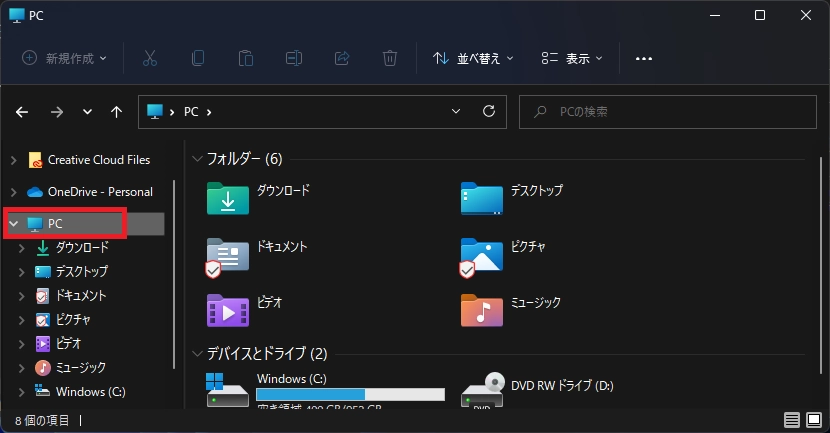Go up one level with up arrow
Viewport: 830px width, 433px height.
(116, 112)
